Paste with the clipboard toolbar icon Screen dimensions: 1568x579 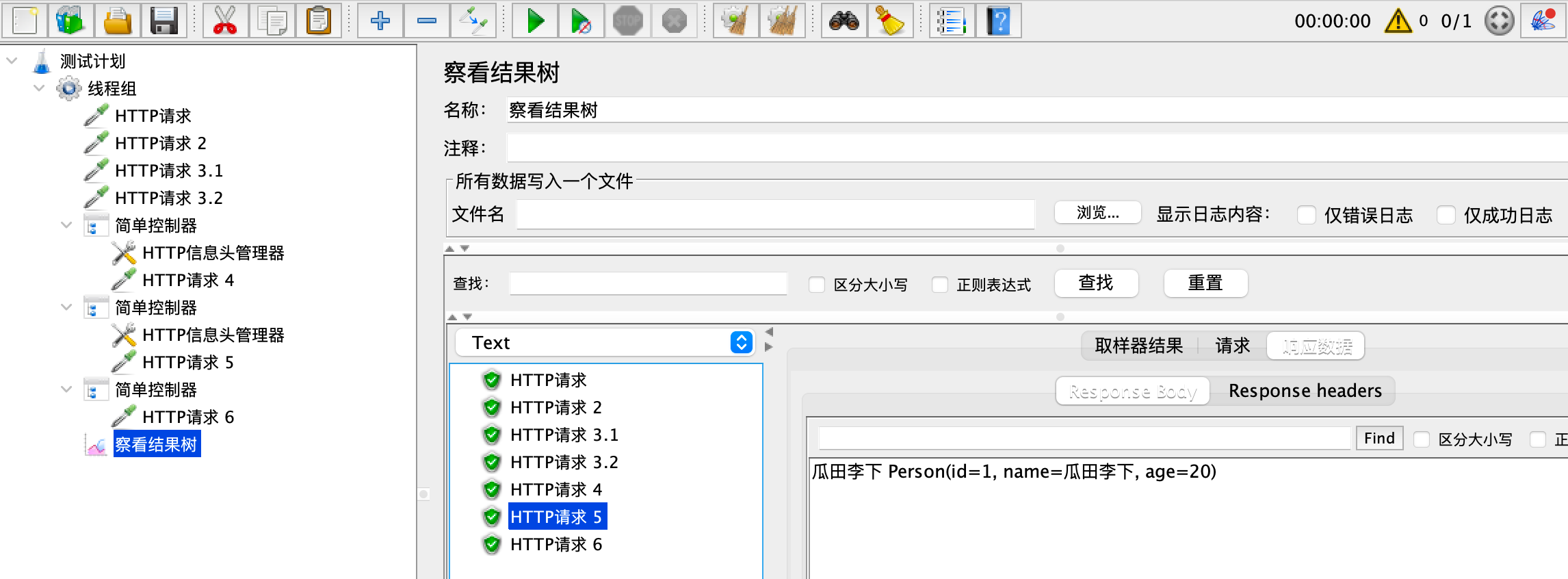[x=319, y=21]
